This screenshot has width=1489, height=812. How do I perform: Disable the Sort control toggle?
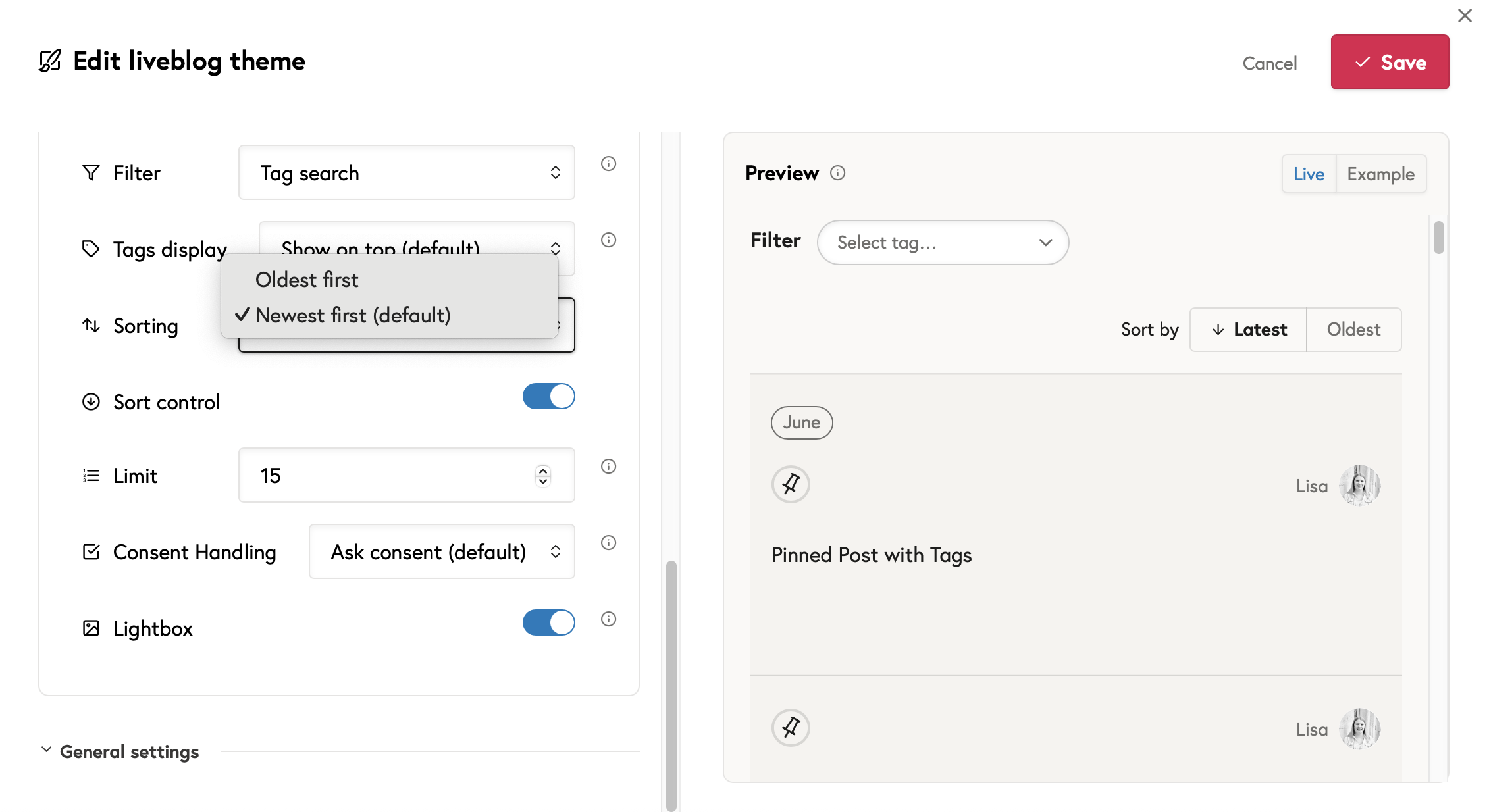pyautogui.click(x=548, y=397)
